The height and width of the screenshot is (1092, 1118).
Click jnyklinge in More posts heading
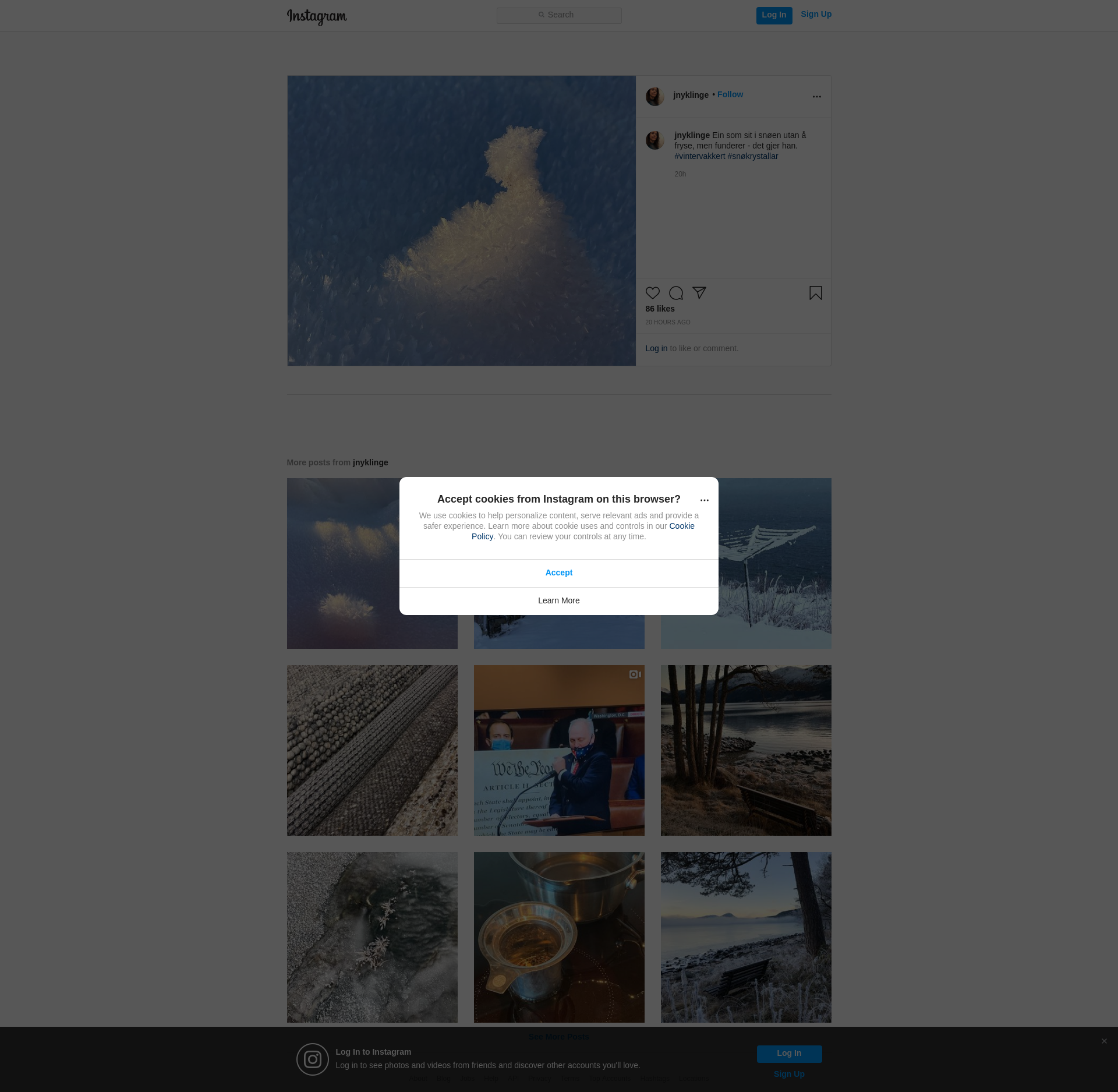tap(370, 462)
